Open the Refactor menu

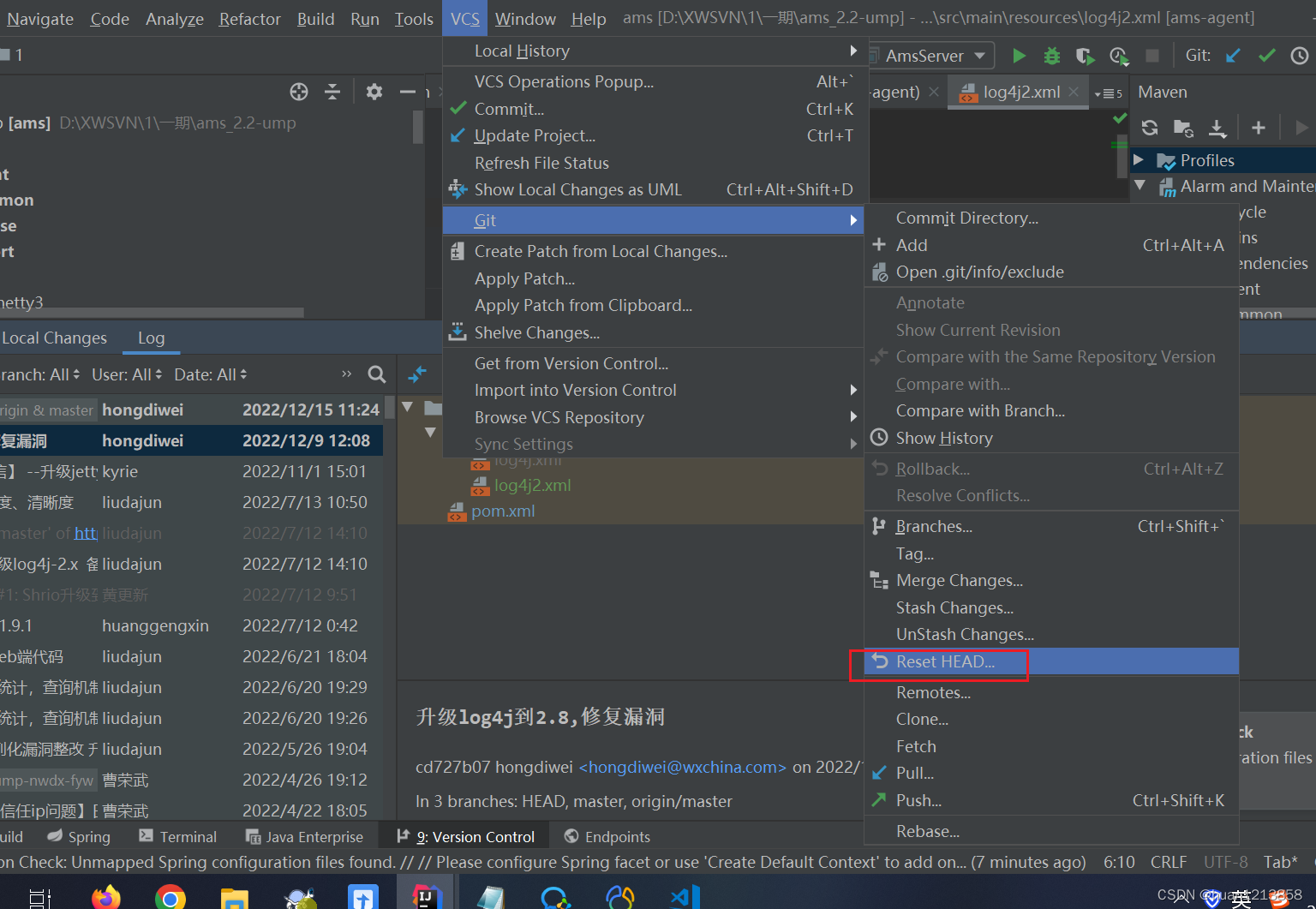point(249,19)
